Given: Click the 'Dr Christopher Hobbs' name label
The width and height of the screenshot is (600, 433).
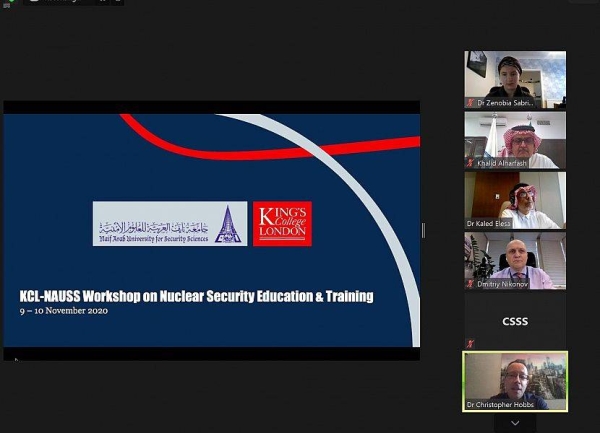Looking at the screenshot, I should click(x=500, y=405).
